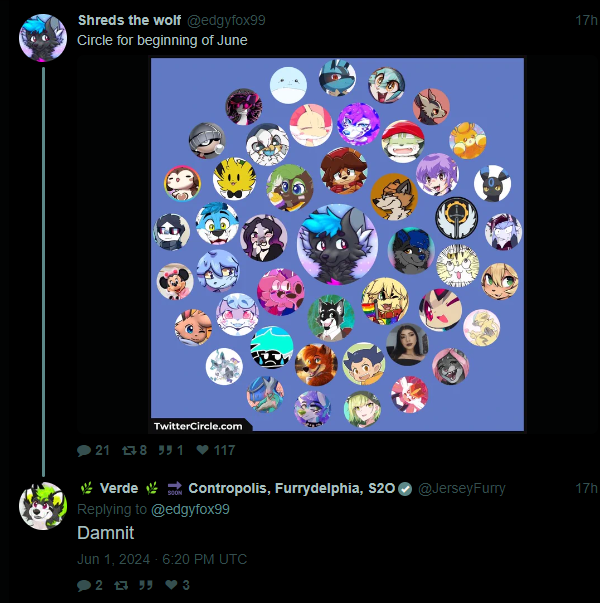Click the @edgyfox99 mention in Replying to
Viewport: 600px width, 603px height.
pyautogui.click(x=190, y=509)
